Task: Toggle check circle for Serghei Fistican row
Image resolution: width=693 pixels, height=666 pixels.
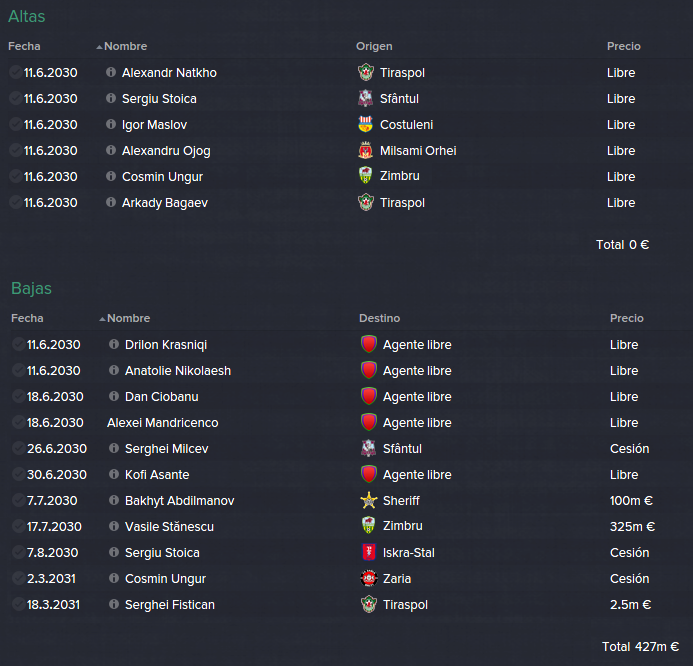Action: [x=19, y=604]
